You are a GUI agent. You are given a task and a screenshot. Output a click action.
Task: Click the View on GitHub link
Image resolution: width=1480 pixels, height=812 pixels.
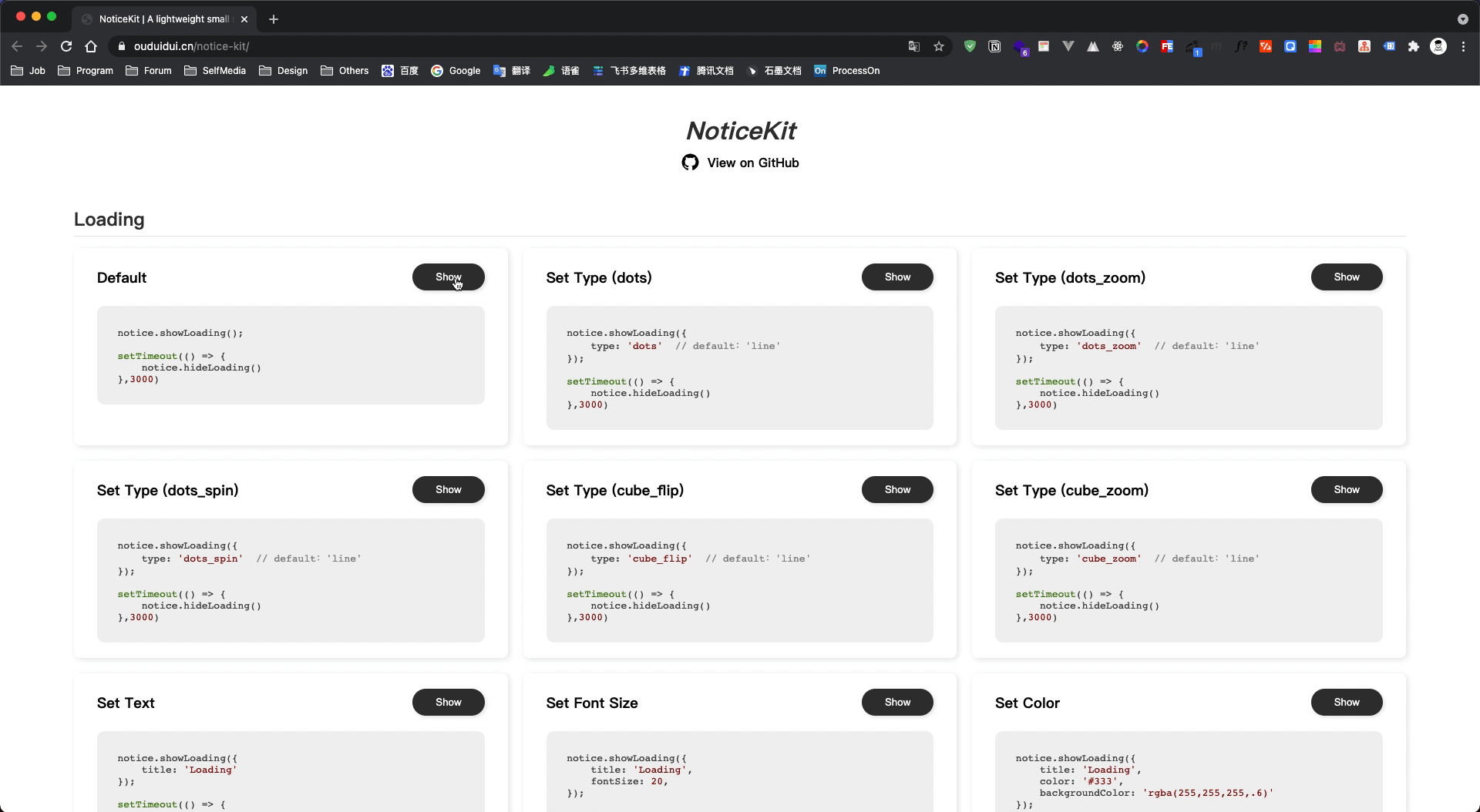(x=753, y=163)
